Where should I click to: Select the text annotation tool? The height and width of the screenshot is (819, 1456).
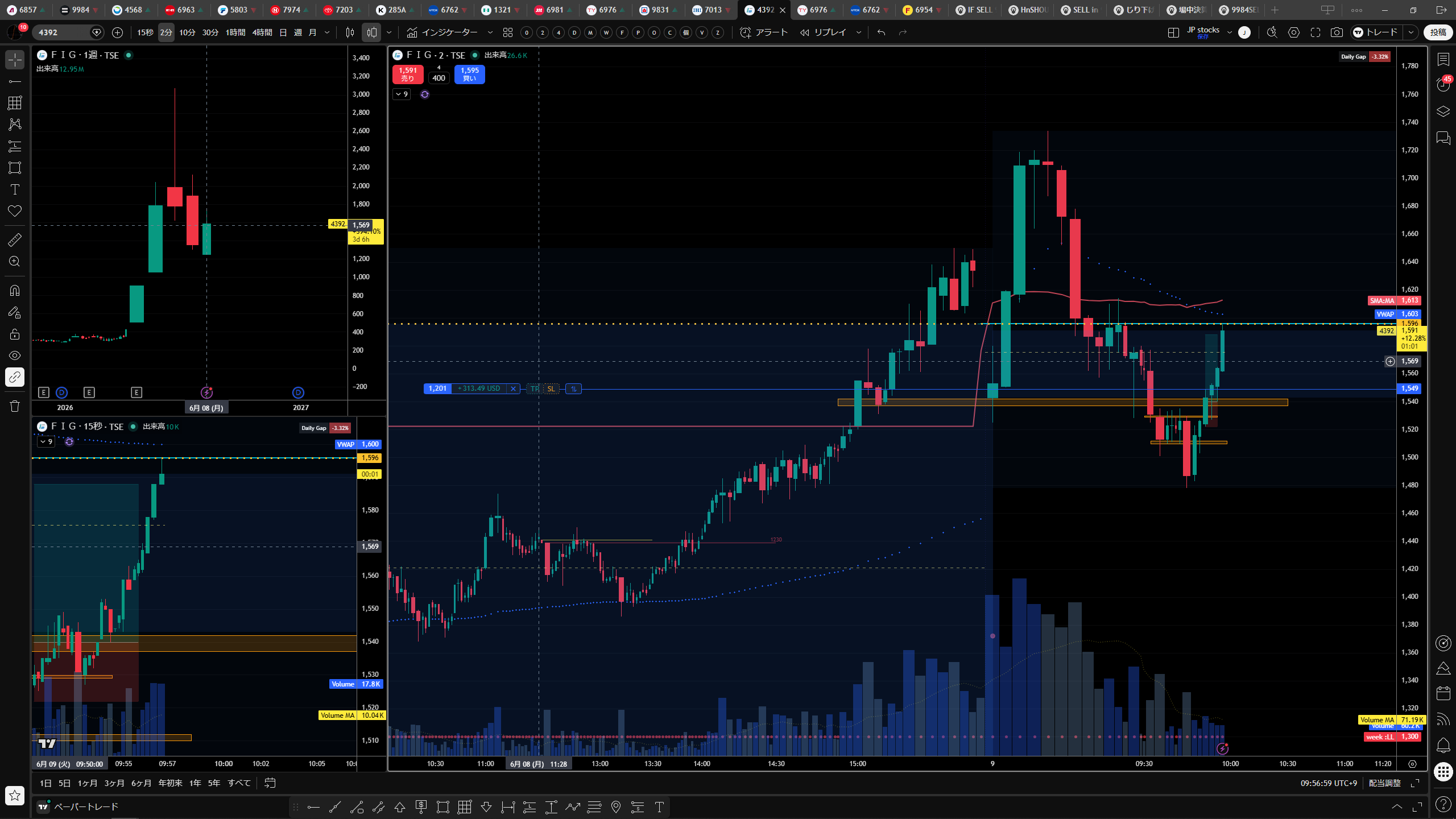click(x=15, y=189)
